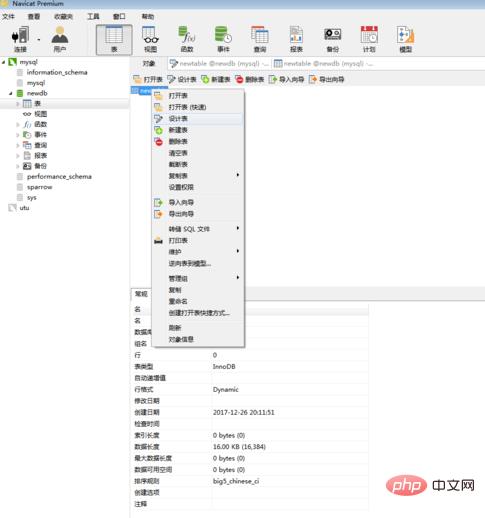The width and height of the screenshot is (485, 518).
Task: Choose 设置权限 in the context menu
Action: click(198, 187)
